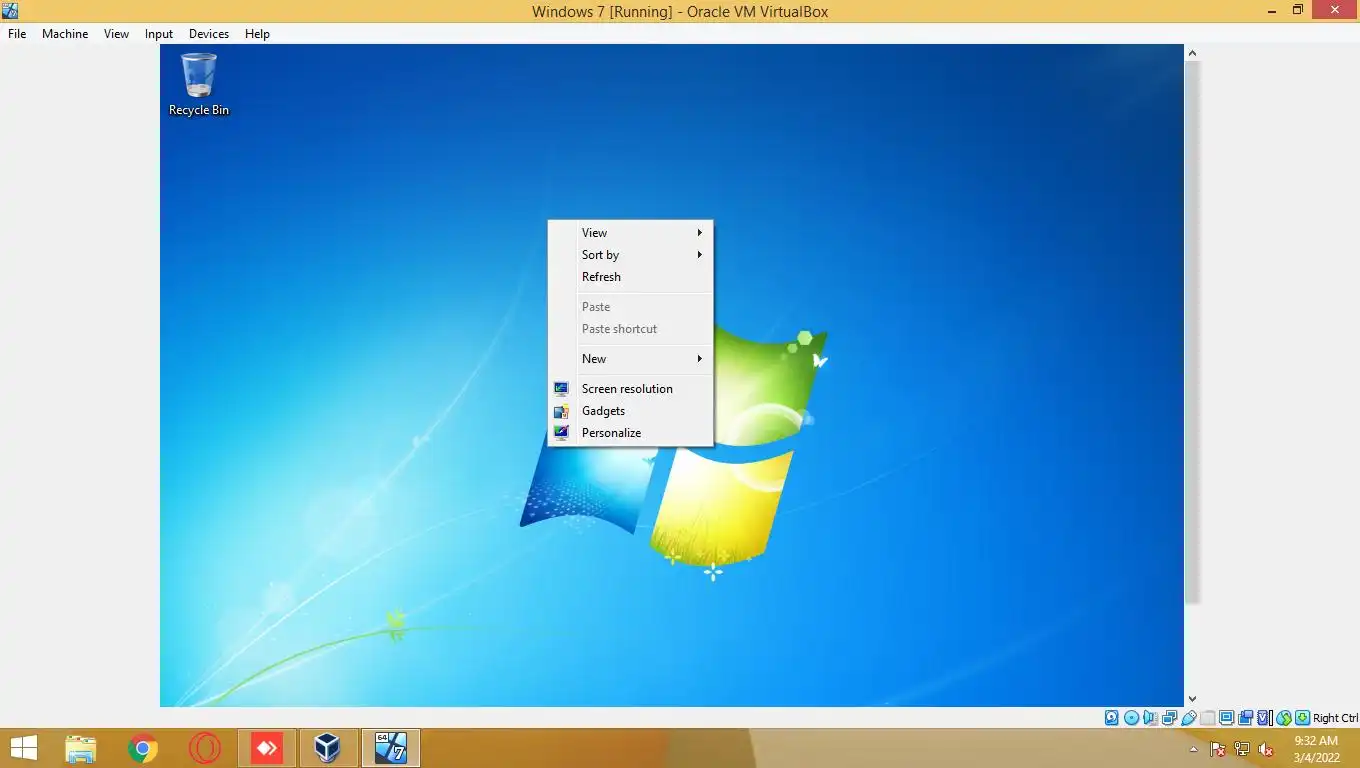1360x768 pixels.
Task: Expand the New submenu arrow
Action: (700, 358)
